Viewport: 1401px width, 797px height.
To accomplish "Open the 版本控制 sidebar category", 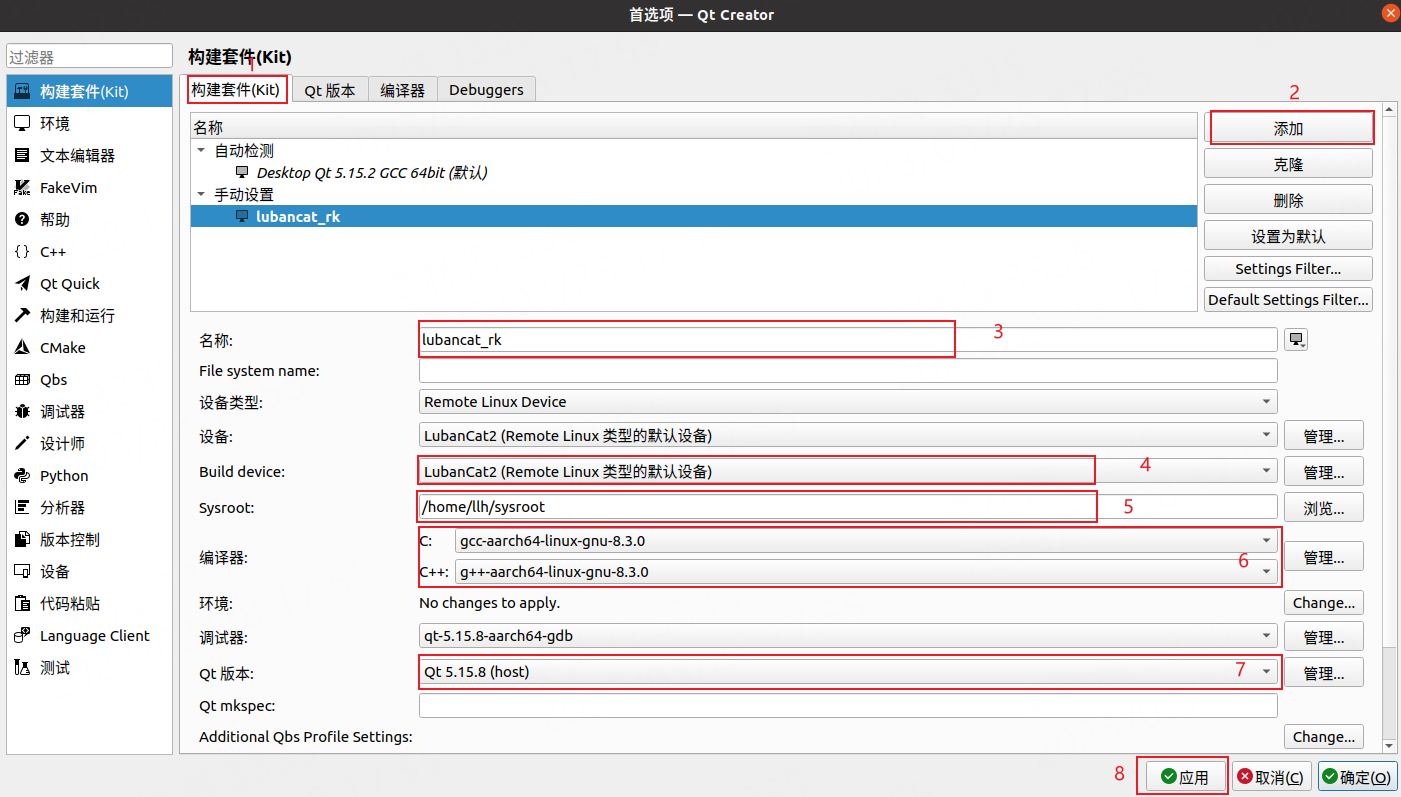I will pyautogui.click(x=89, y=540).
